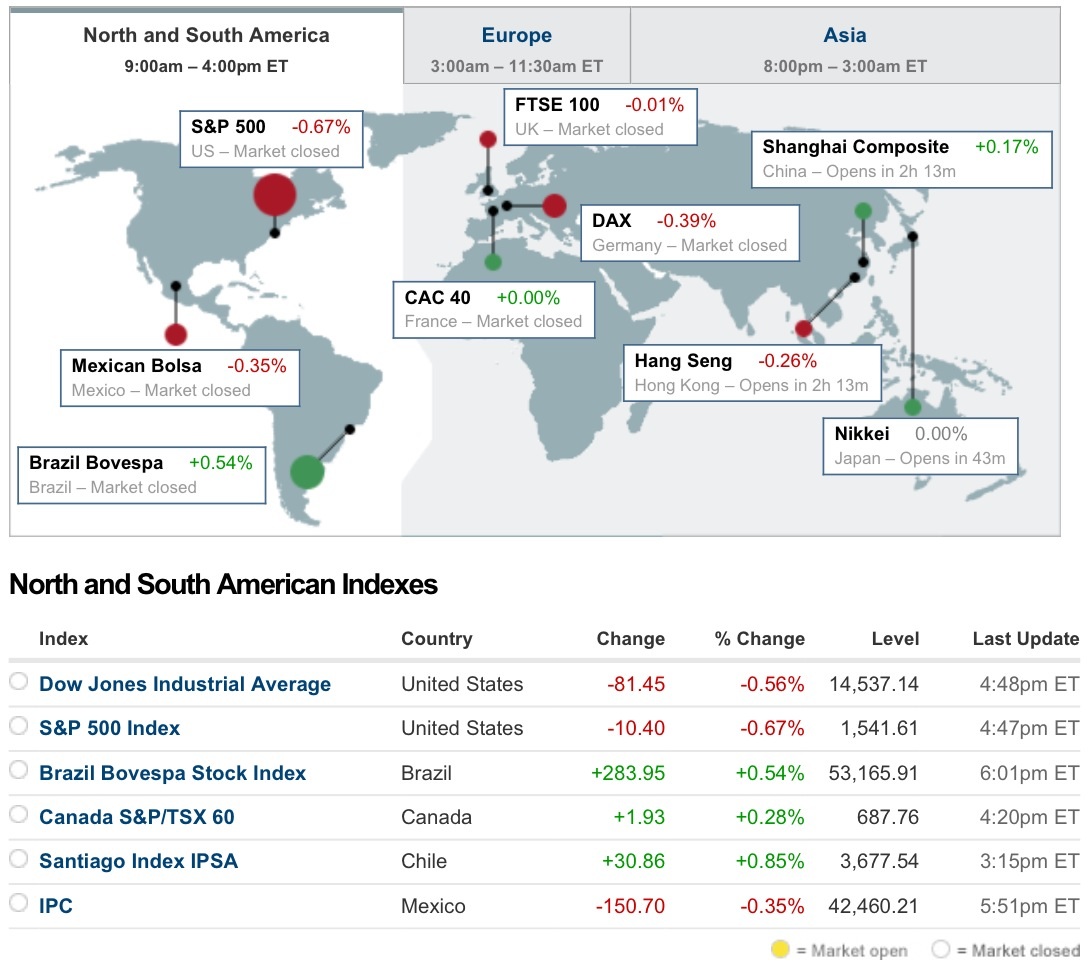
Task: Open the DAX Germany callout box
Action: coord(690,233)
